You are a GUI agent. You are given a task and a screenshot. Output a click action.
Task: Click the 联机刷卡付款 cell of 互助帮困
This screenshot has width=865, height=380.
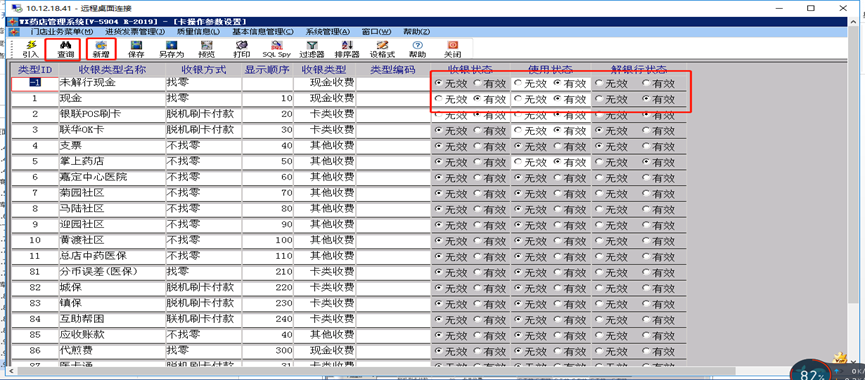(204, 319)
